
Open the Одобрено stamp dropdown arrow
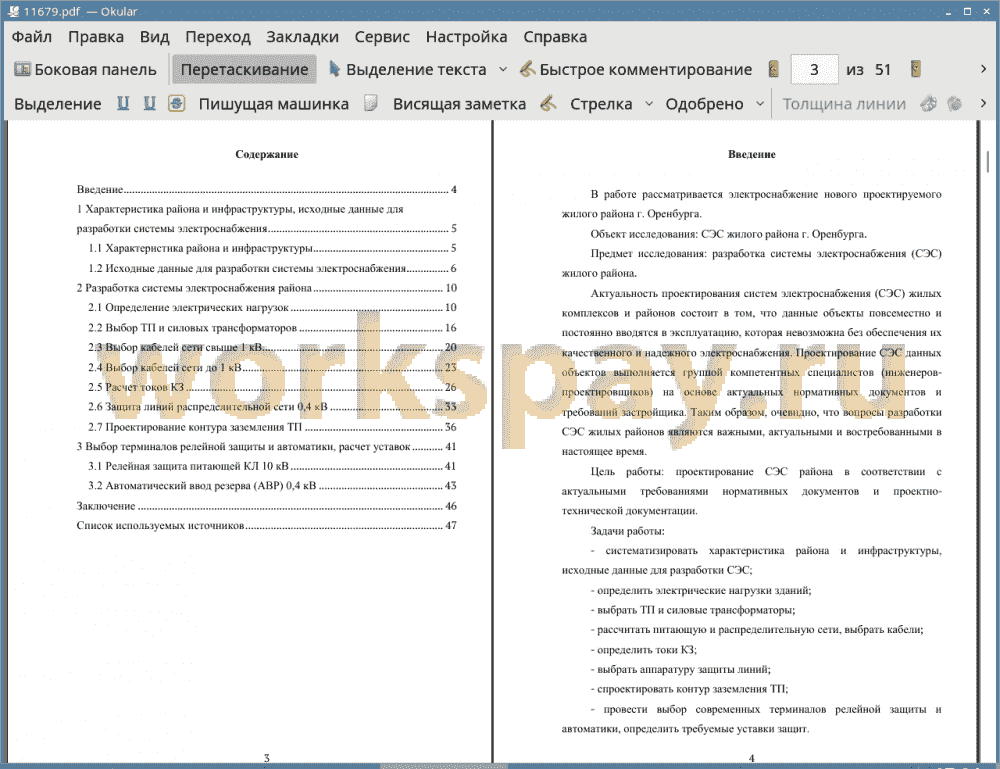click(x=760, y=104)
